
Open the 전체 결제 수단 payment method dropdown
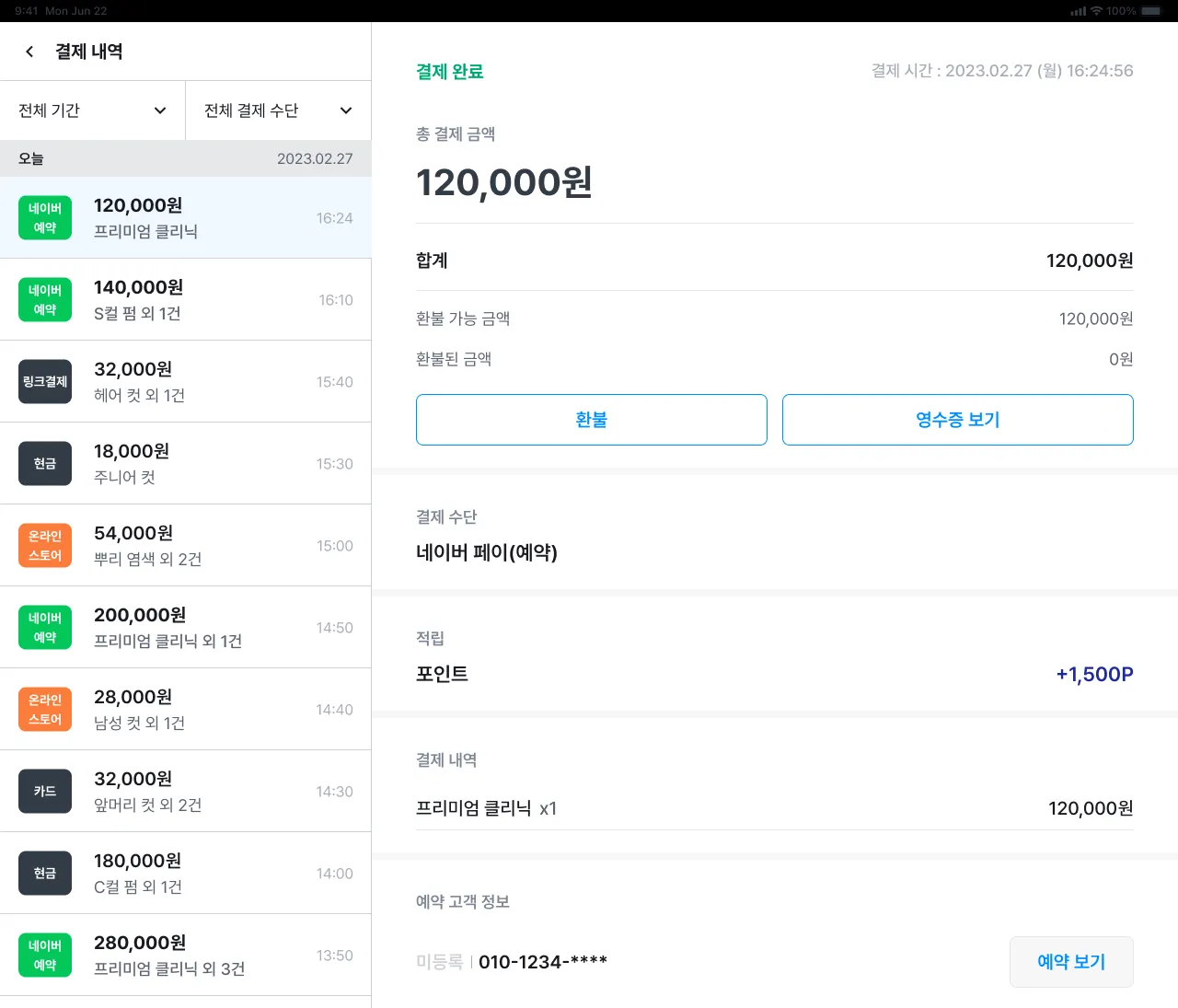pyautogui.click(x=278, y=110)
